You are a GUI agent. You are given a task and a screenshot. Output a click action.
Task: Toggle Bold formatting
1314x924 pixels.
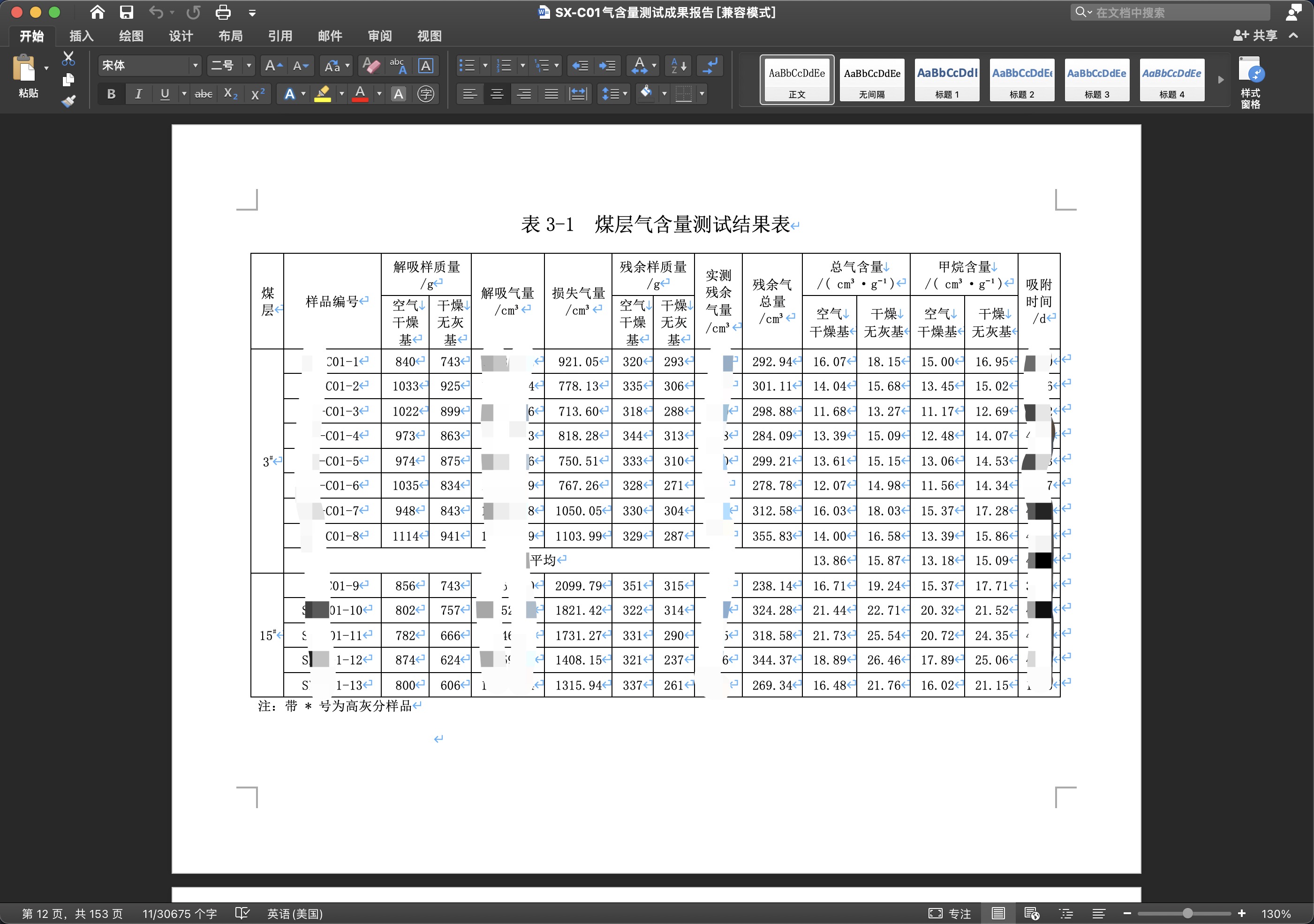click(111, 94)
